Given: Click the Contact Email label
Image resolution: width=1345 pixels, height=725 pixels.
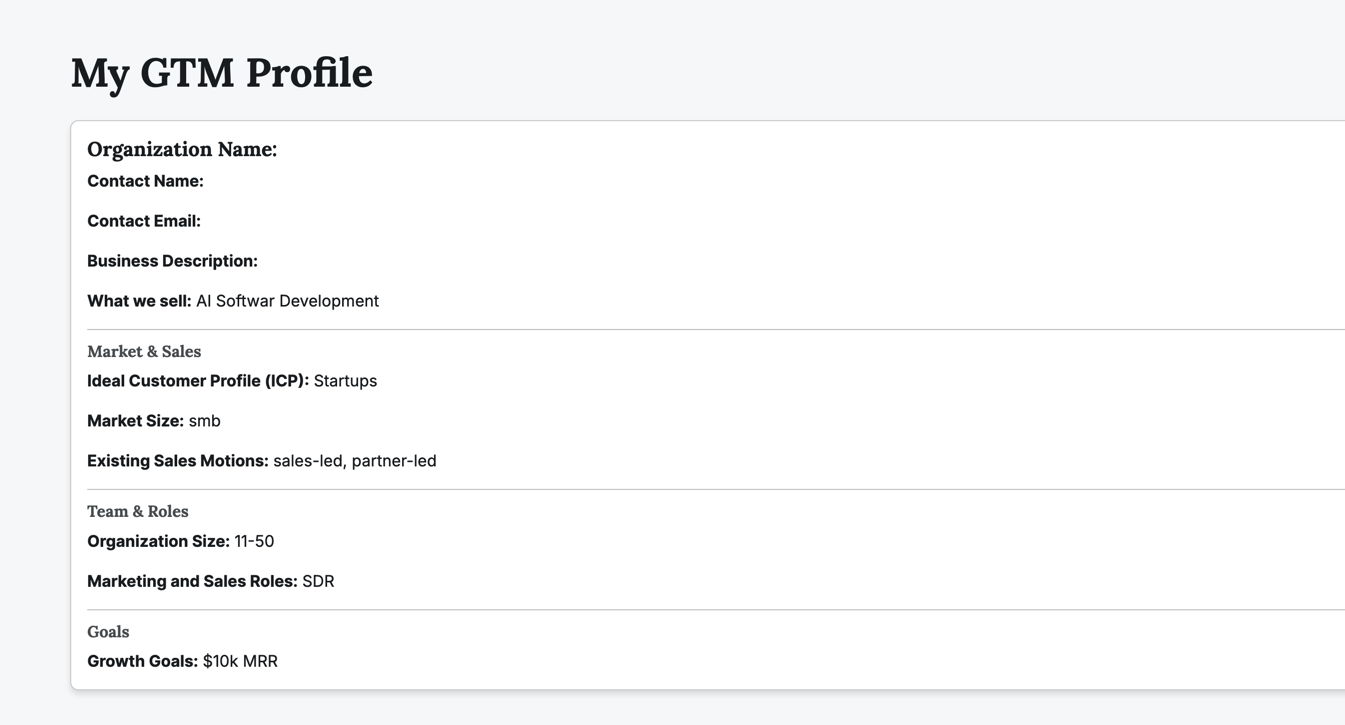Looking at the screenshot, I should click(x=144, y=221).
